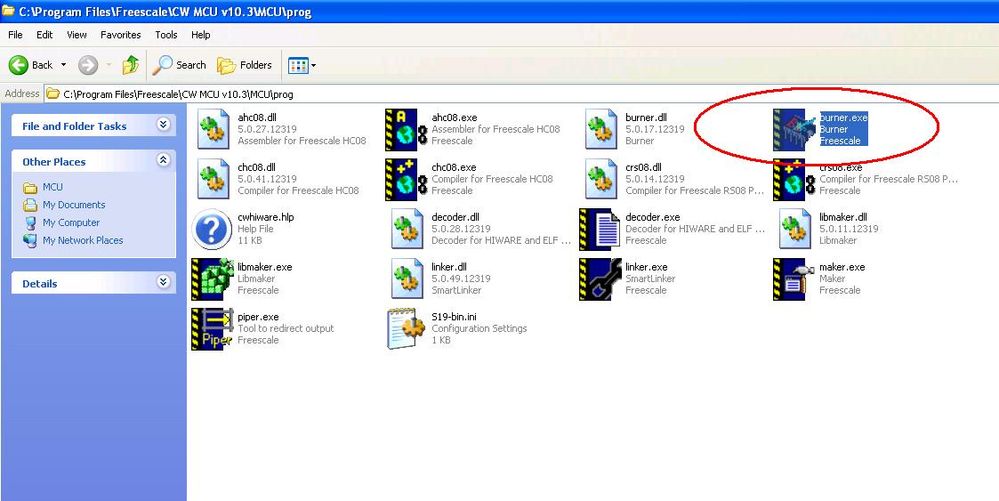This screenshot has width=999, height=501.
Task: Click the S19-bin.ini file name
Action: pyautogui.click(x=454, y=316)
